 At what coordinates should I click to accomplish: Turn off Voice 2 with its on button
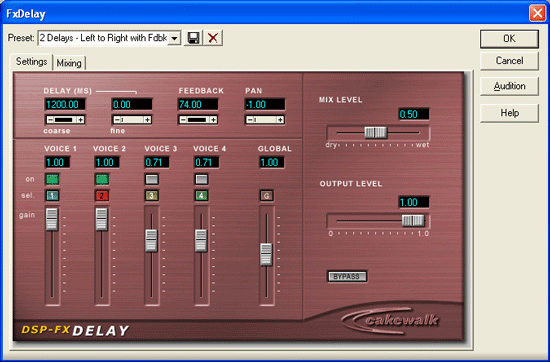click(x=102, y=179)
